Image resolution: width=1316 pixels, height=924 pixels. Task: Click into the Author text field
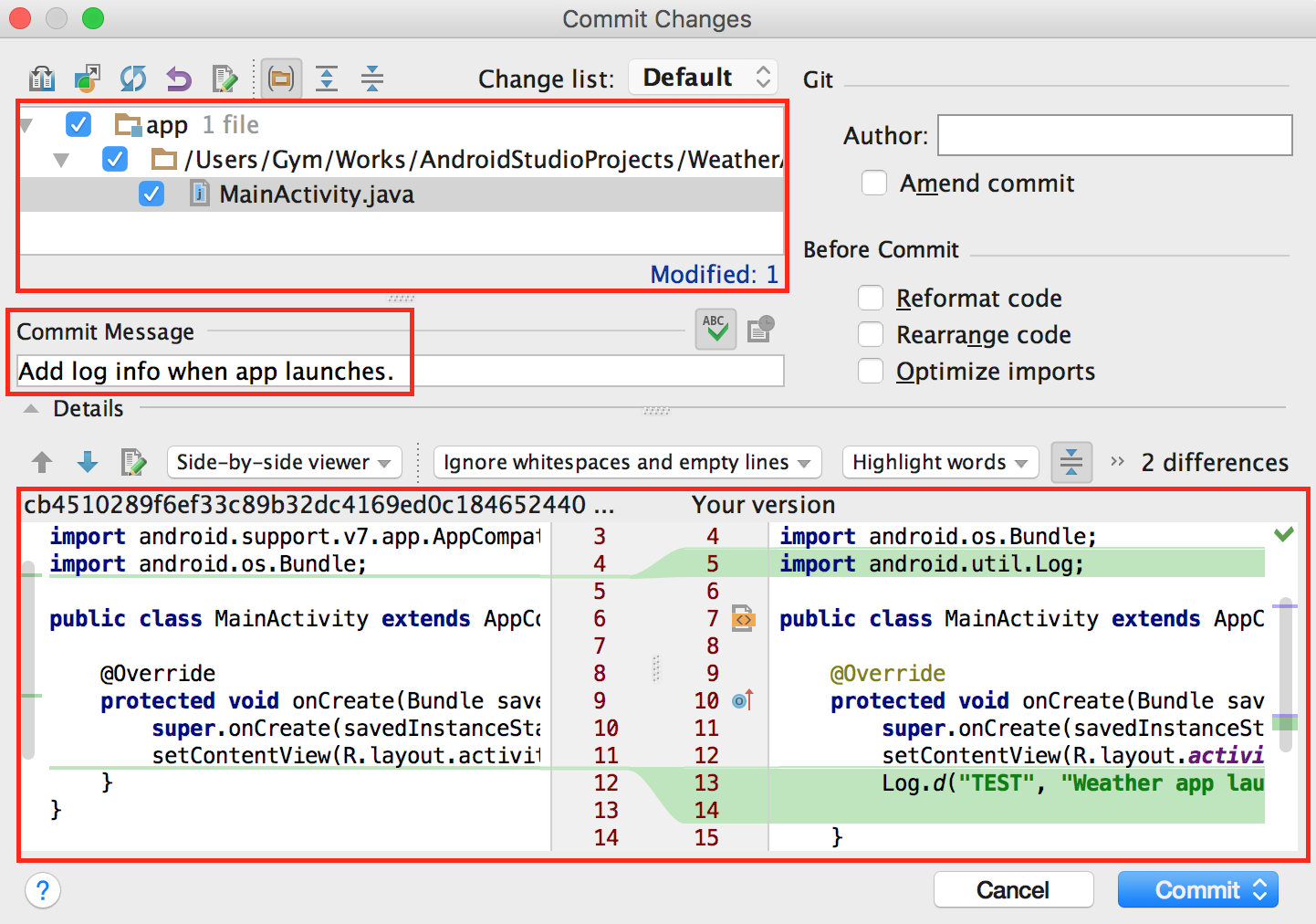click(1114, 135)
